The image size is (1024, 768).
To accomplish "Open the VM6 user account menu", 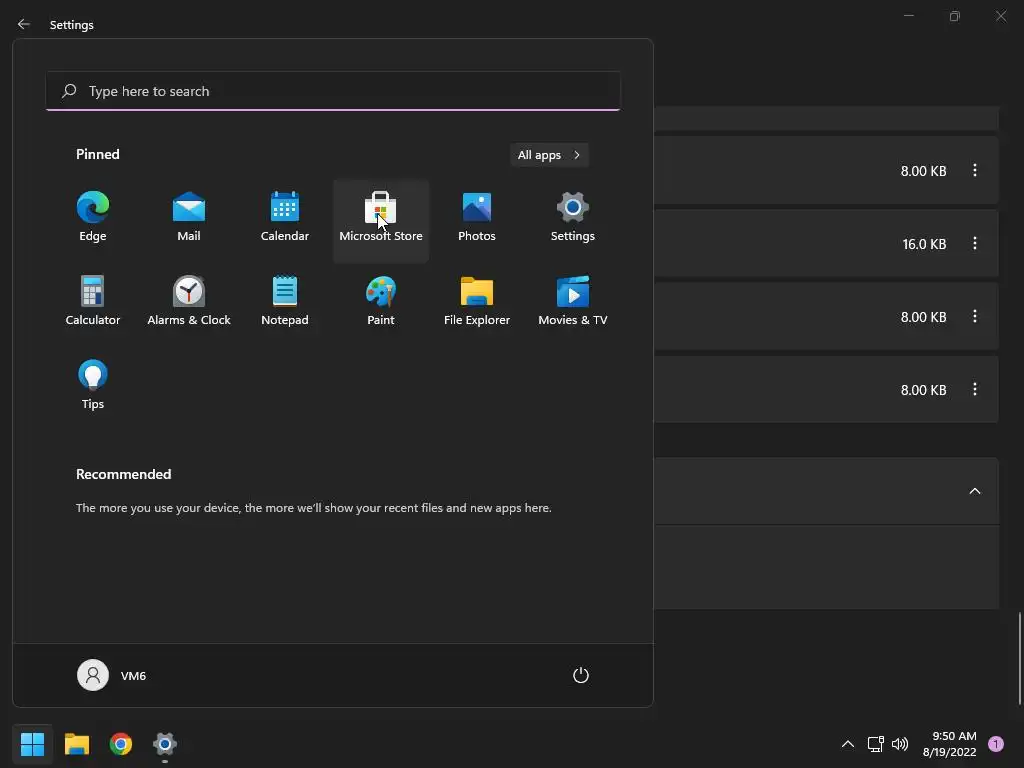I will (x=112, y=675).
